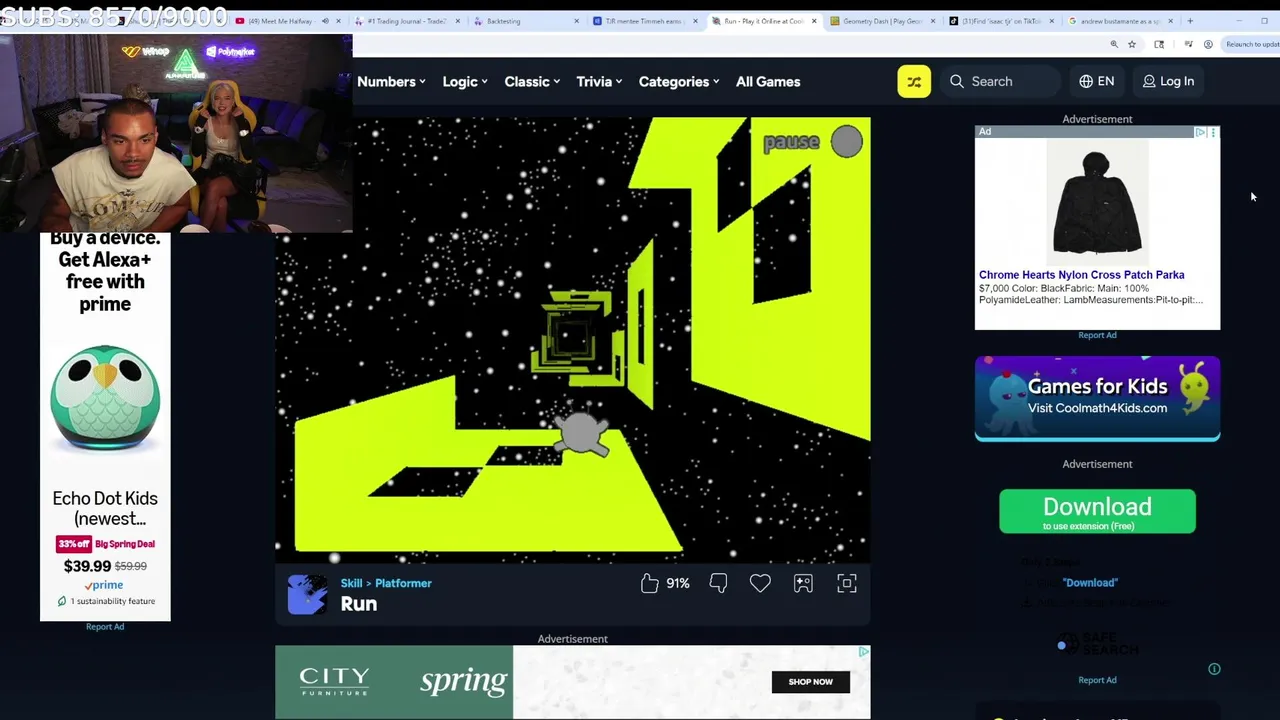Click the media control icon in browser toolbar
This screenshot has height=720, width=1280.
coord(1188,44)
